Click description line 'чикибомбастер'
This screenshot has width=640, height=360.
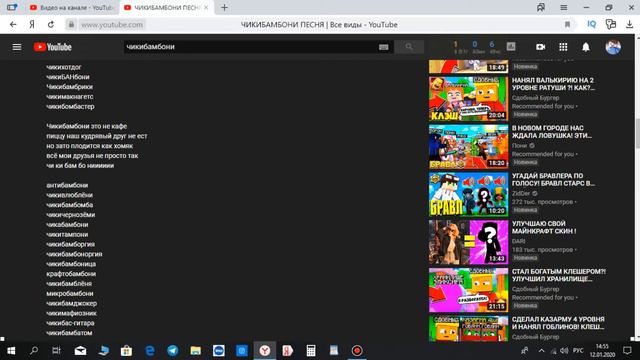(70, 107)
